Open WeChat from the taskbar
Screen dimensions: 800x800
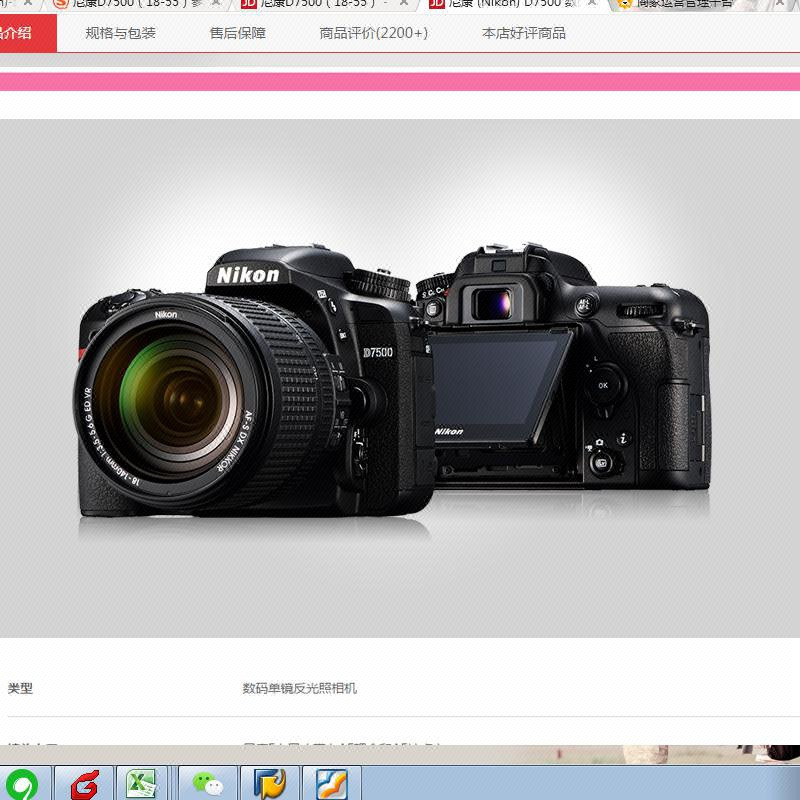click(x=207, y=784)
